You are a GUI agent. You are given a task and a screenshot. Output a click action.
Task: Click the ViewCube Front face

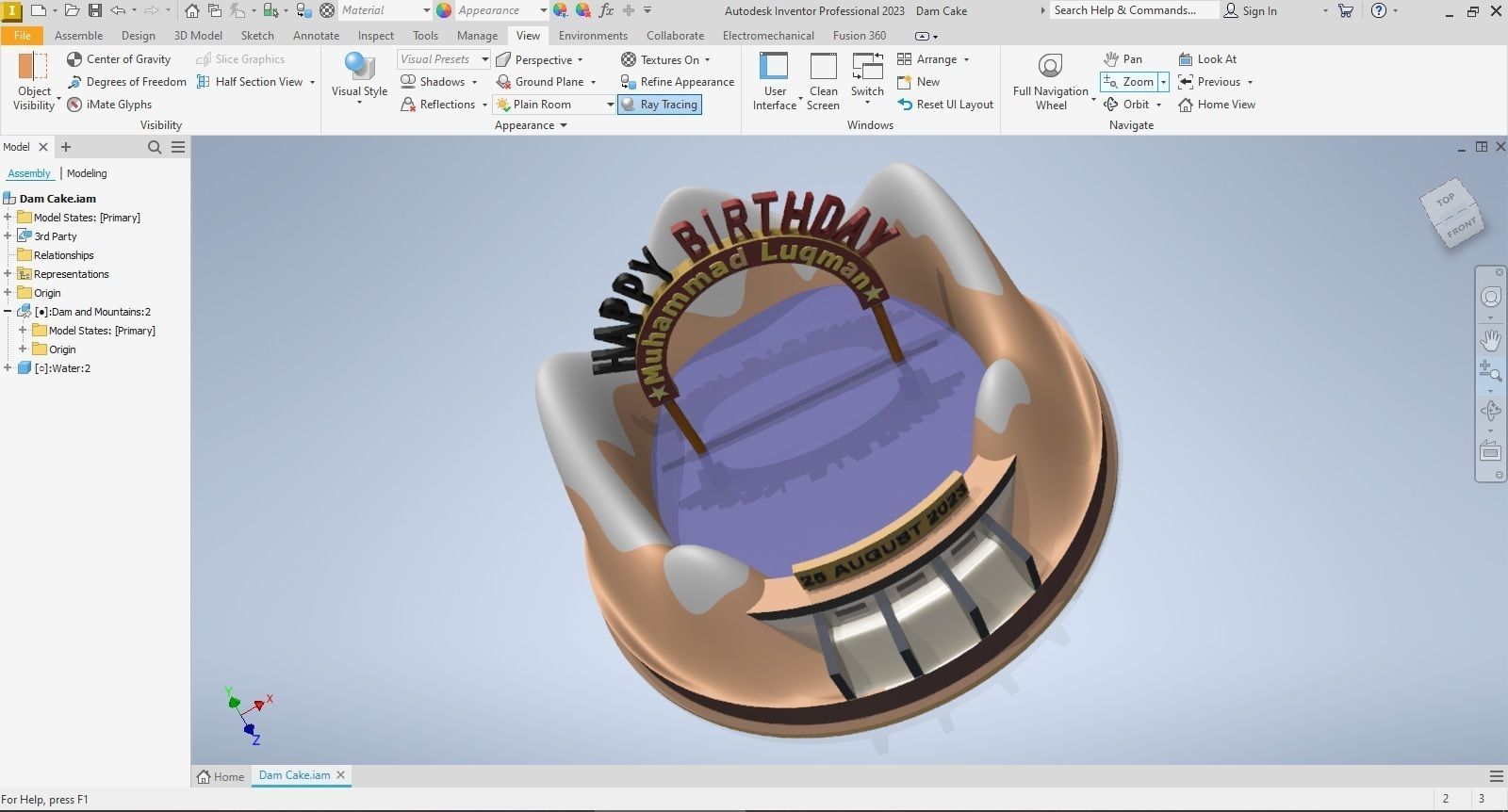[x=1462, y=229]
